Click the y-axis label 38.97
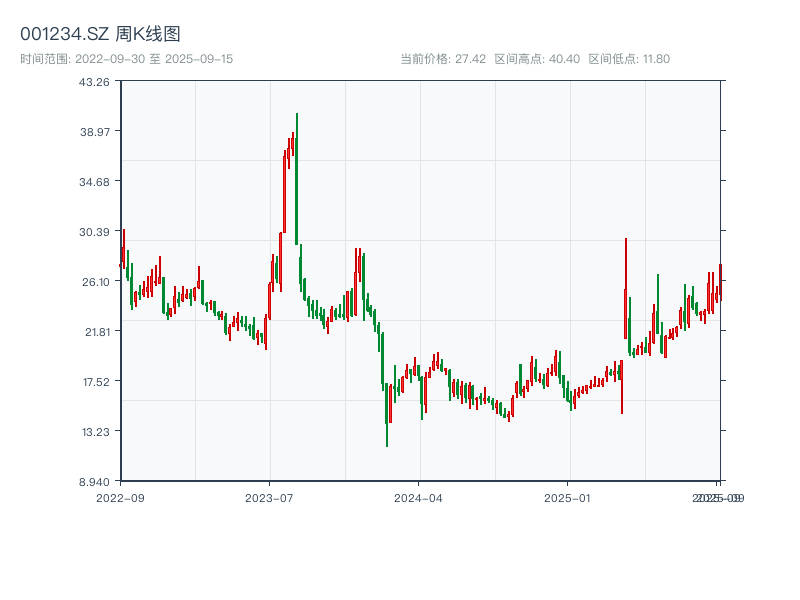 [x=94, y=132]
